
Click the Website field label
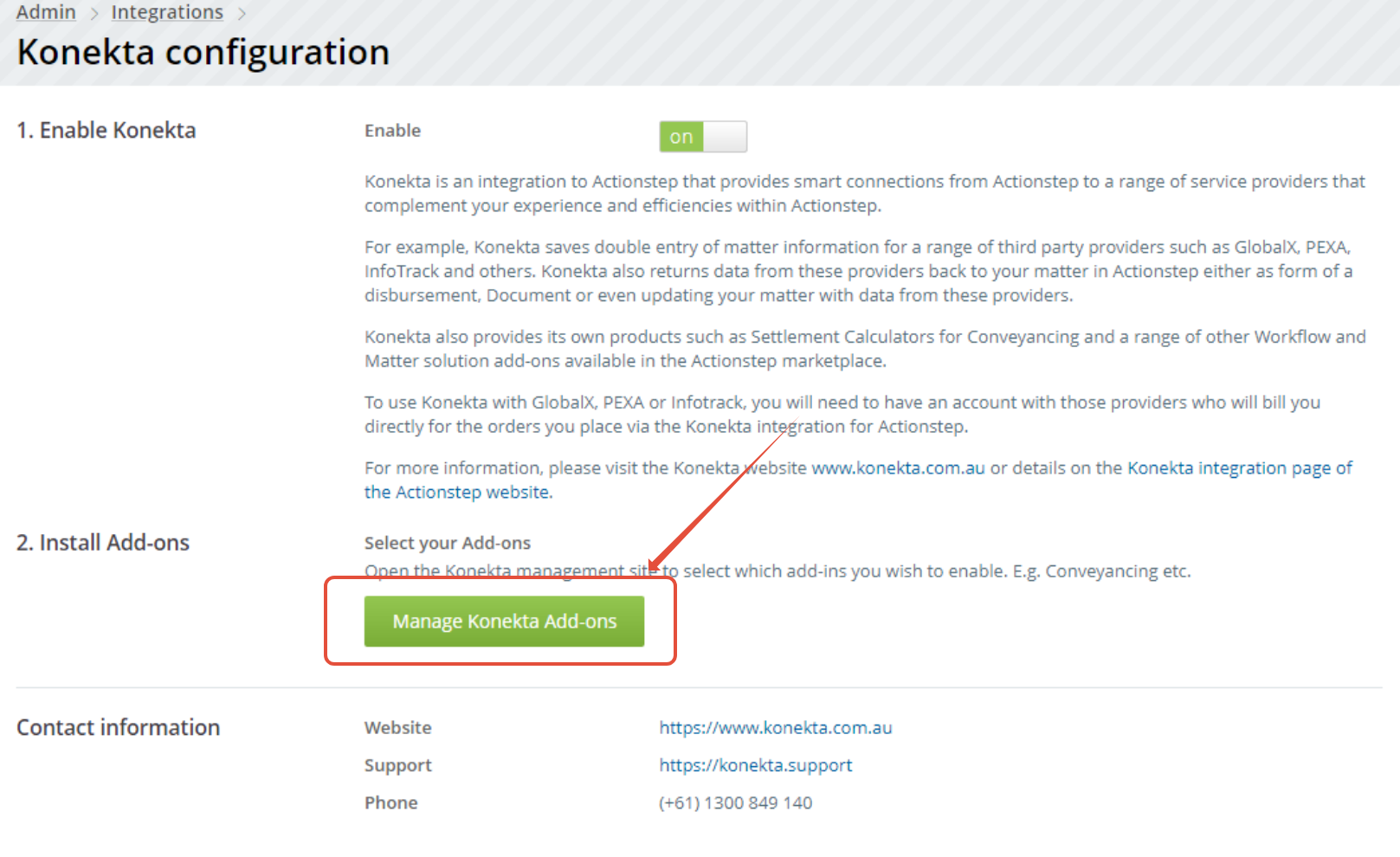click(x=398, y=728)
